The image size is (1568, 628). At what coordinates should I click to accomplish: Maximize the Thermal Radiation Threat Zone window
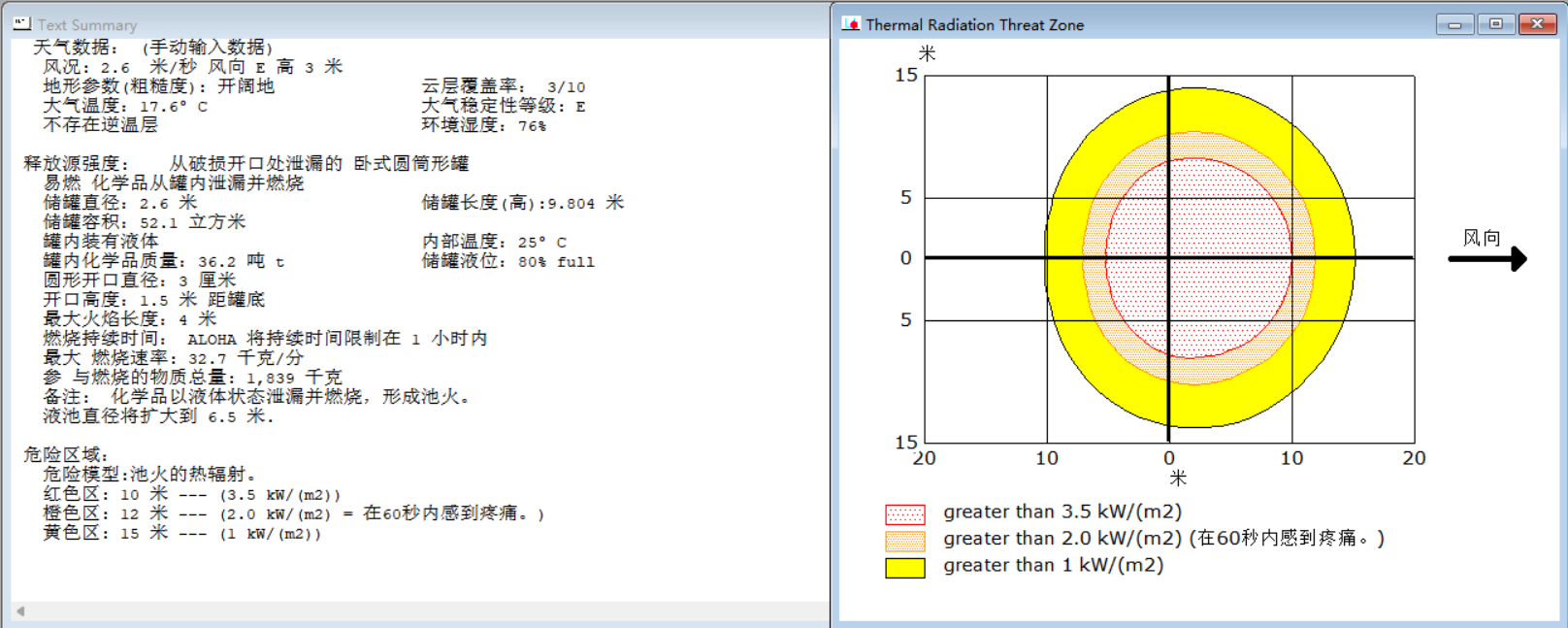click(1495, 24)
